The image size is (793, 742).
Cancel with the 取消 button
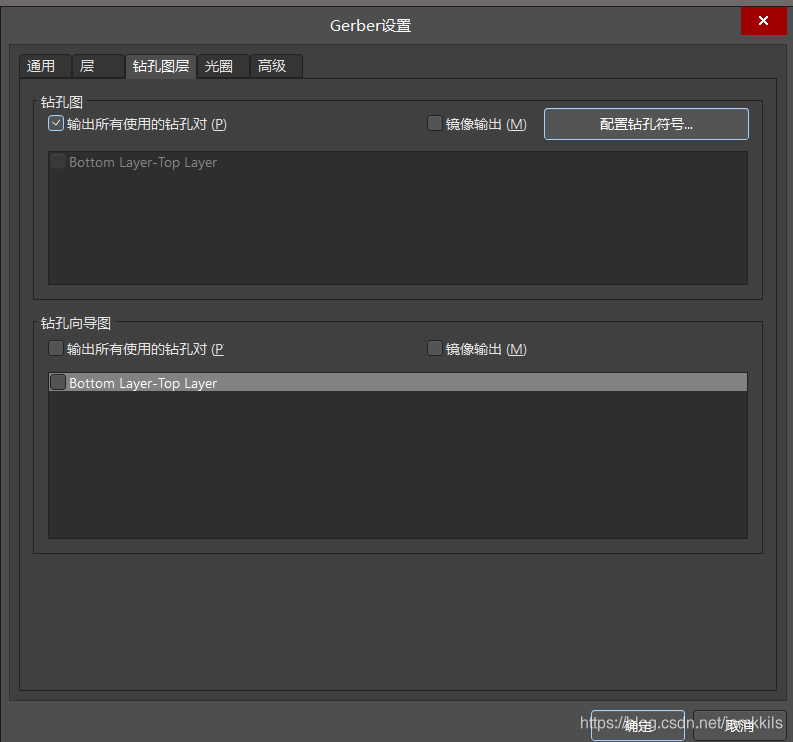tap(739, 726)
